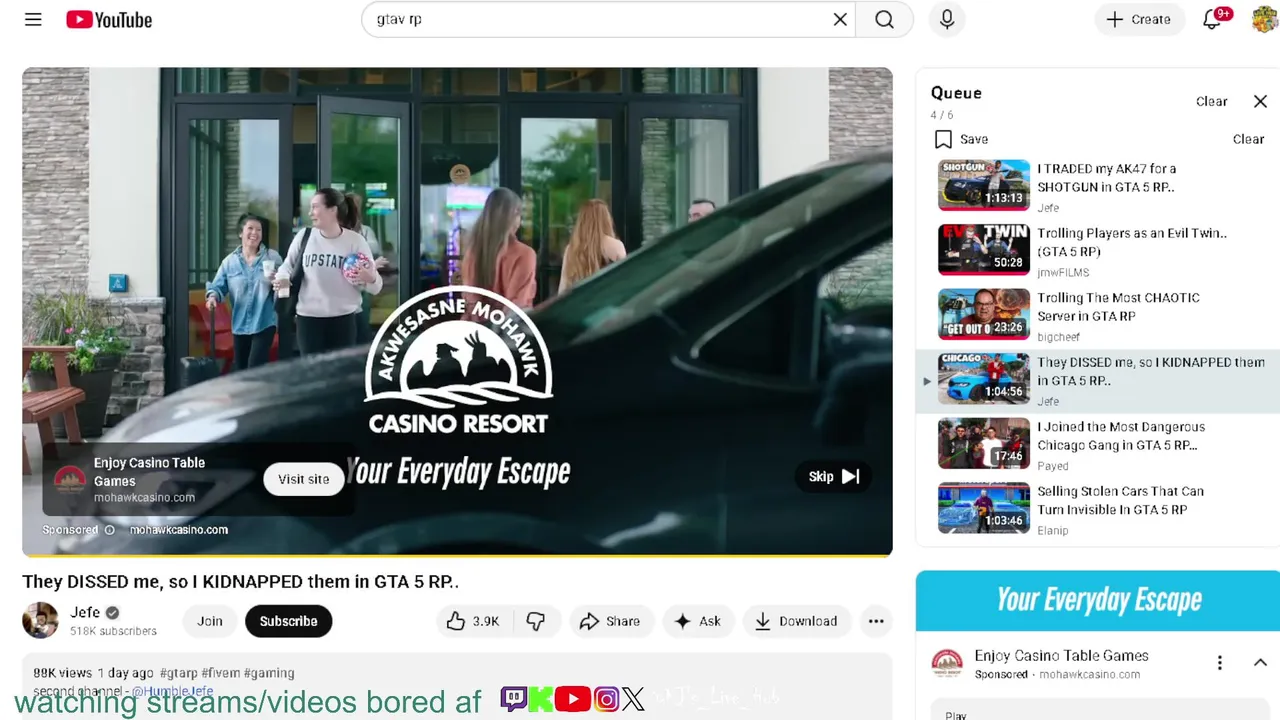Open the account avatar menu
Image resolution: width=1280 pixels, height=720 pixels.
(1265, 19)
